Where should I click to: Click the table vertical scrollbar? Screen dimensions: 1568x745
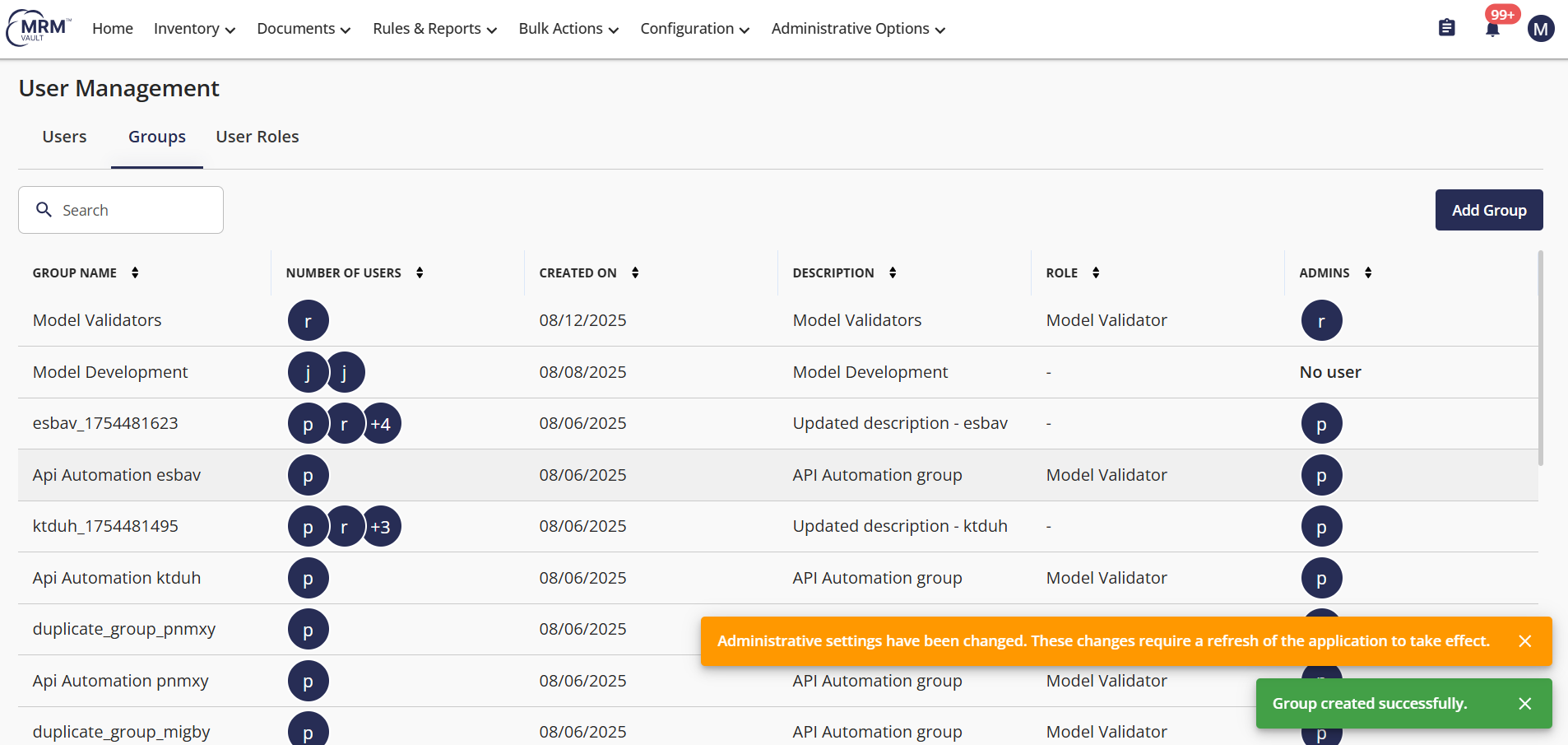click(x=1540, y=358)
